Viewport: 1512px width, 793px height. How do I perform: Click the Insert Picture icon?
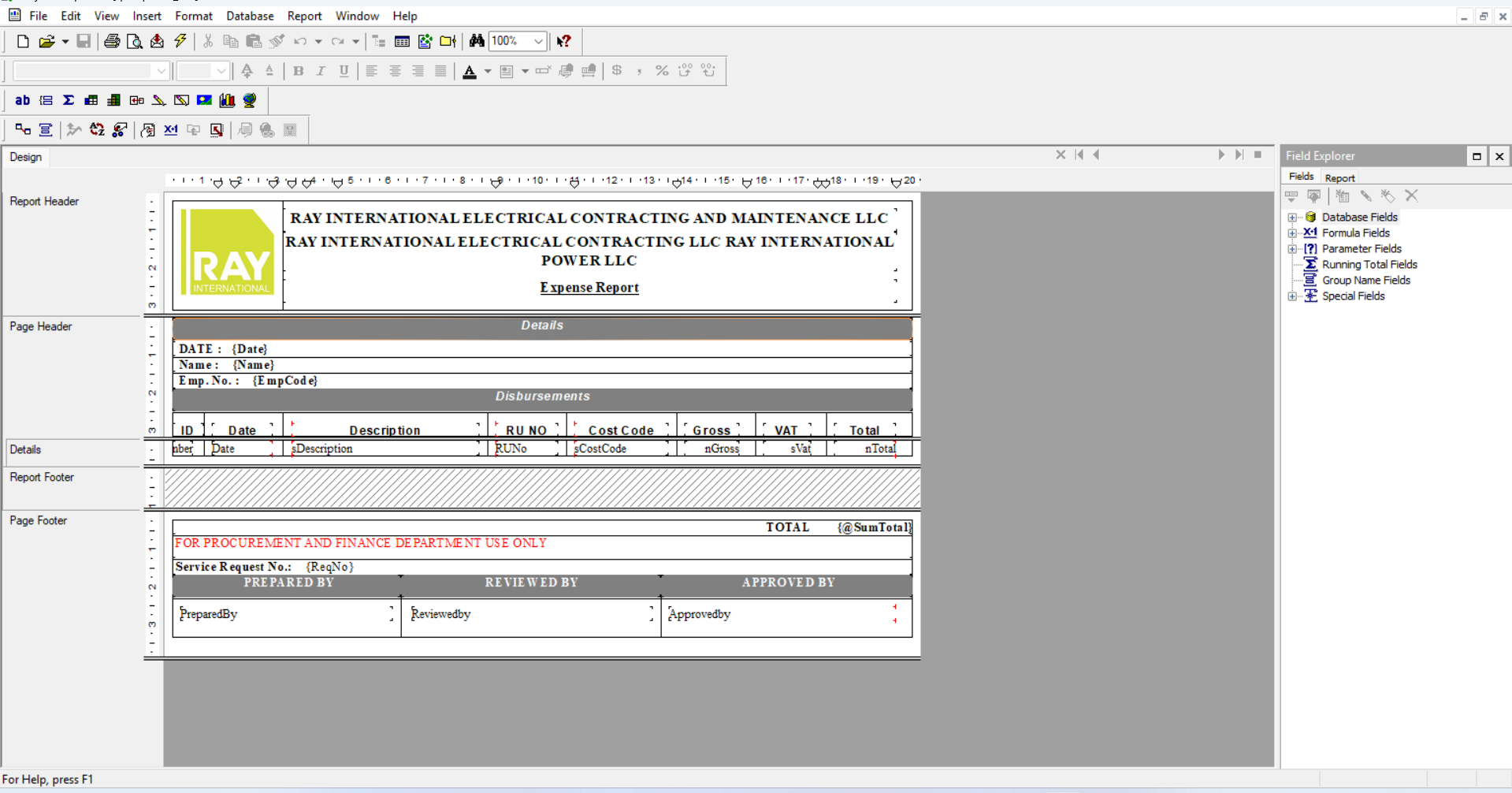click(204, 100)
